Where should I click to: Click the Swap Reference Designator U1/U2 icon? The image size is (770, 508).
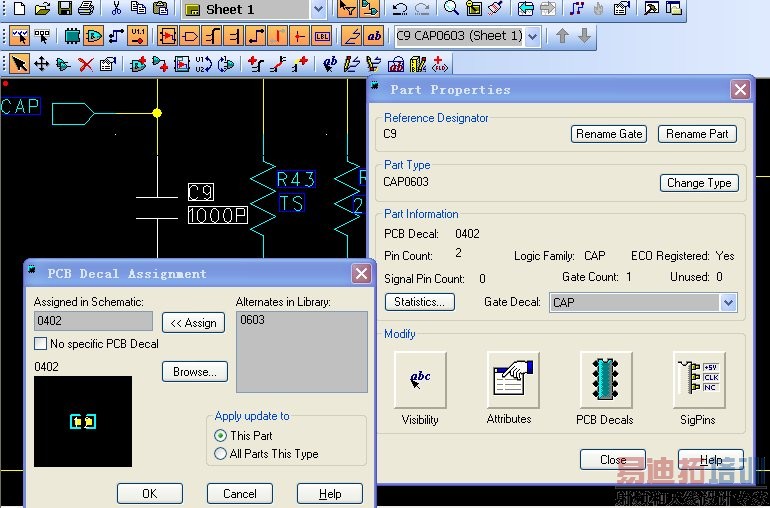click(x=203, y=64)
